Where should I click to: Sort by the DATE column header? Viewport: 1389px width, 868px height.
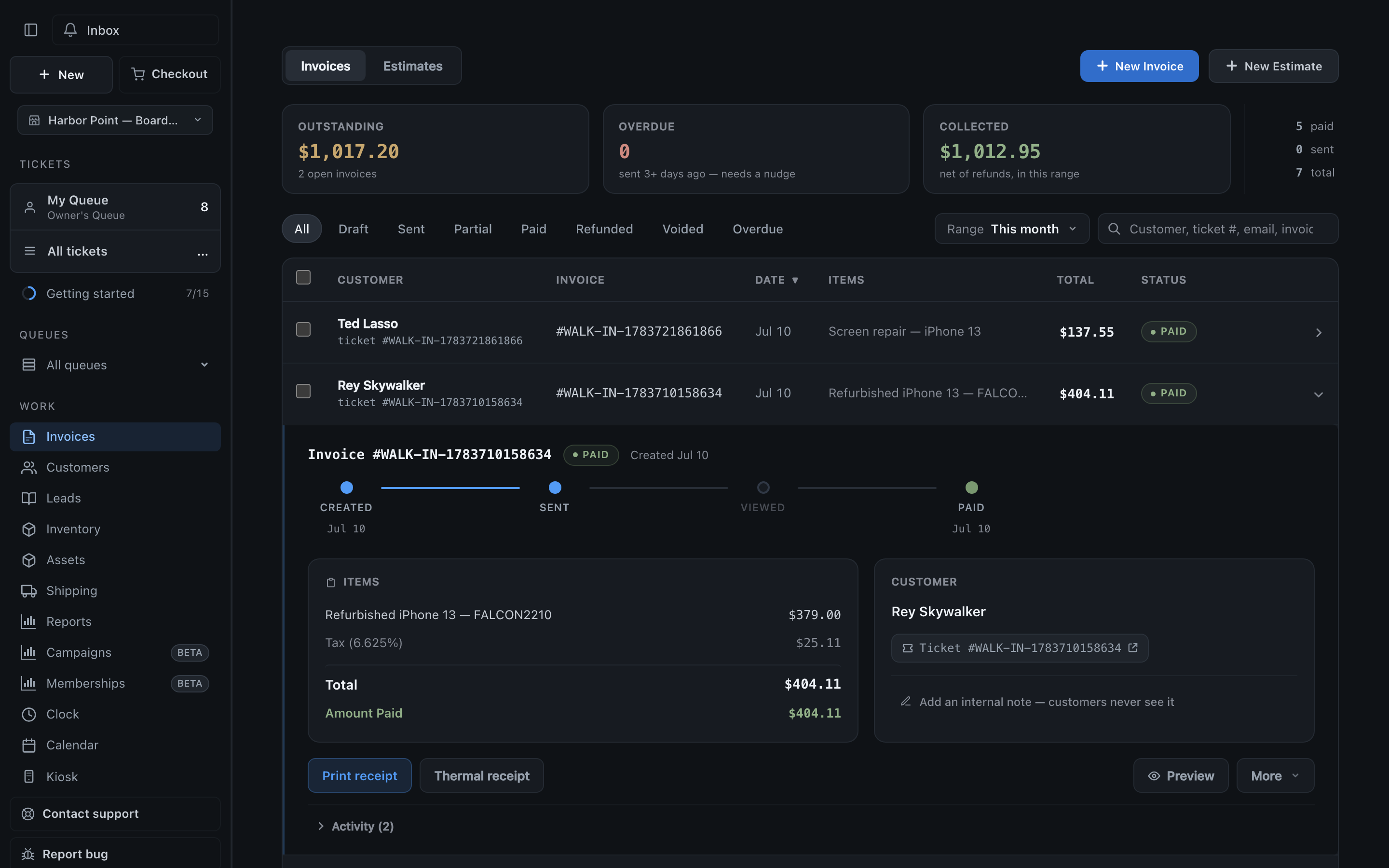click(776, 280)
